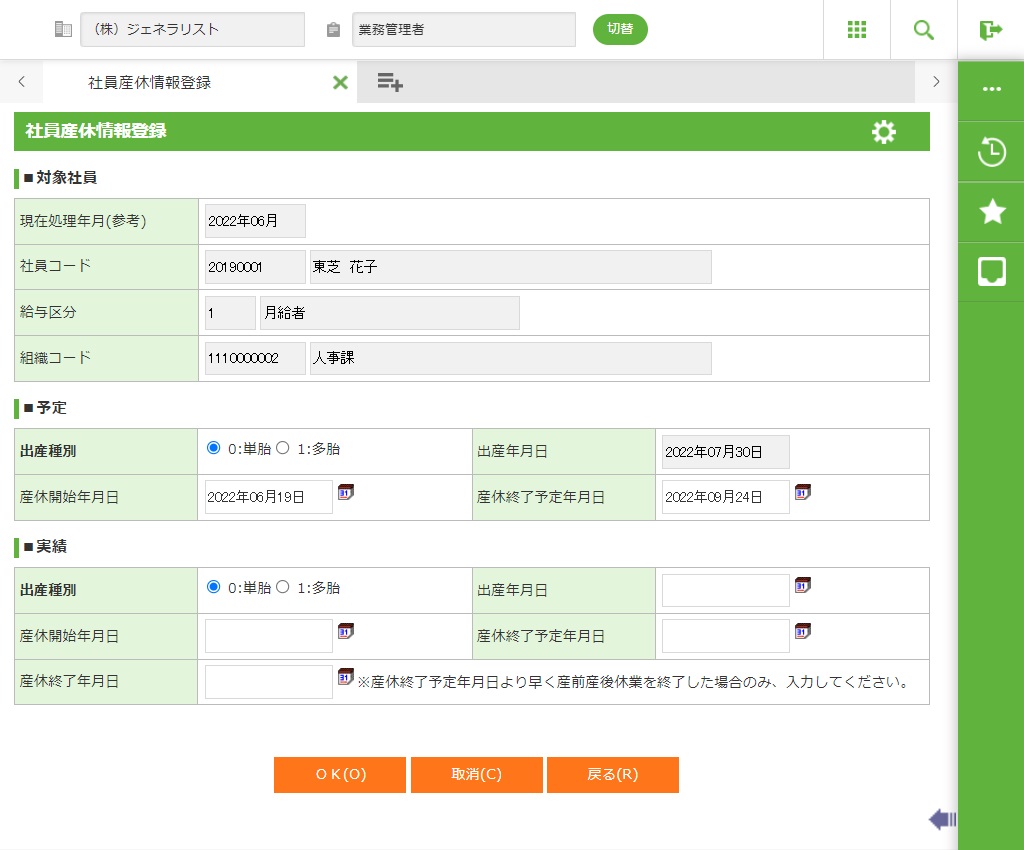Open calendar for planned maternity leave start date
Screen dimensions: 1024x850
(x=346, y=492)
